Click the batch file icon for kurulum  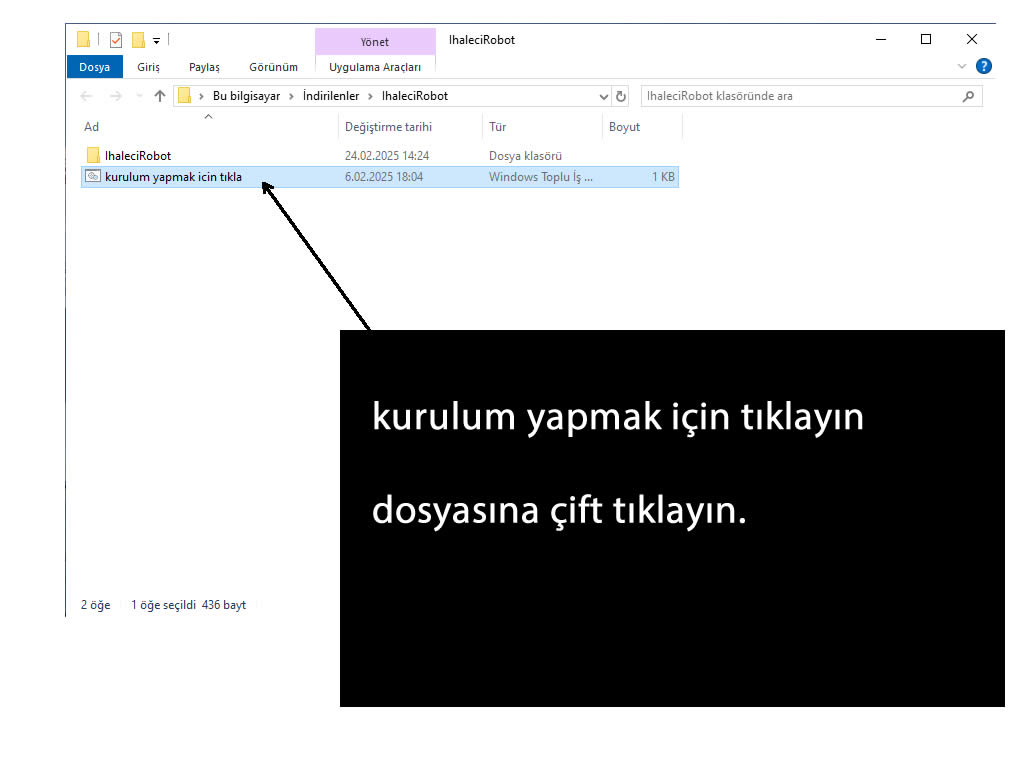click(x=93, y=176)
